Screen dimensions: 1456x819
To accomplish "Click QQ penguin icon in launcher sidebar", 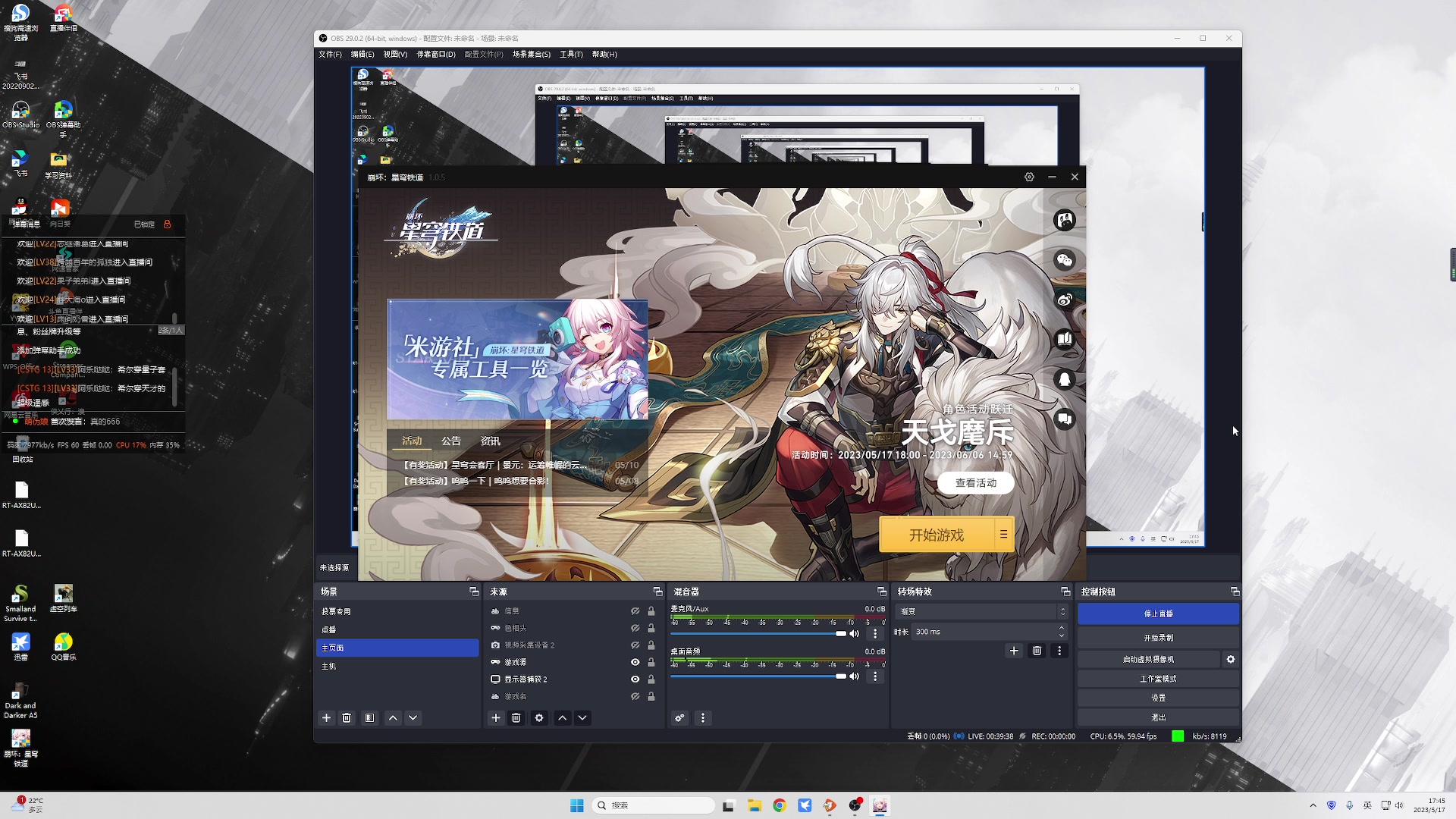I will (1065, 379).
